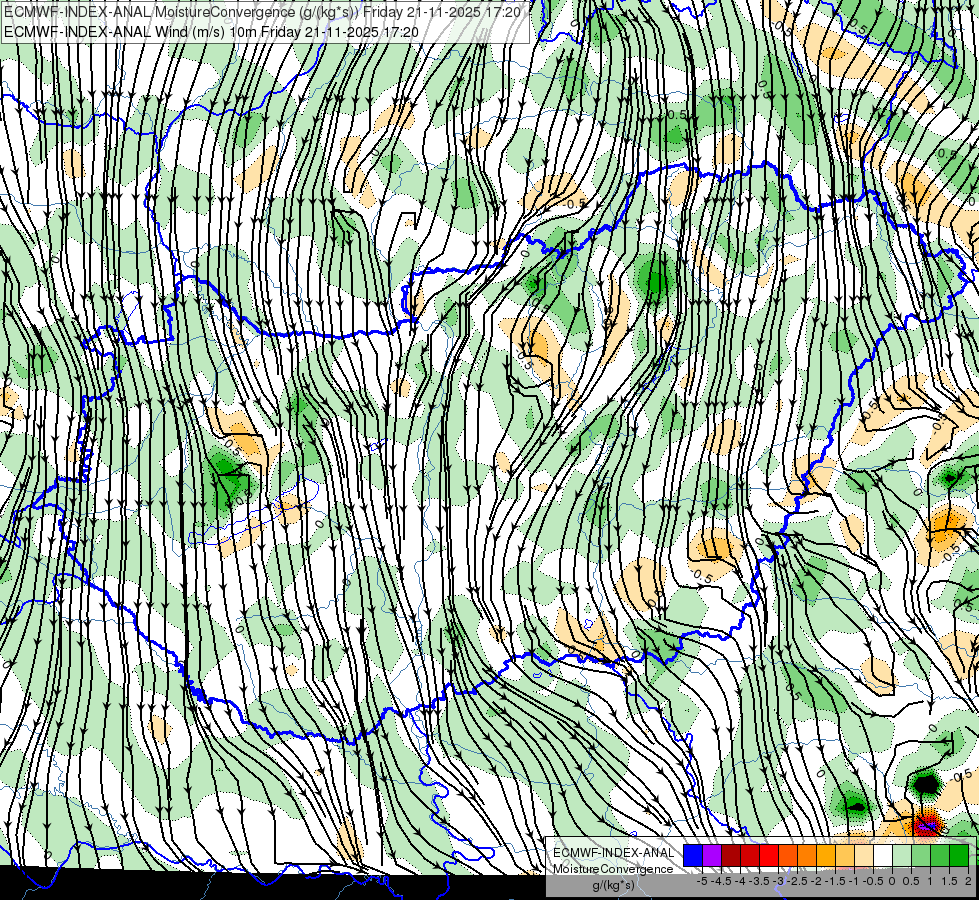The image size is (979, 900).
Task: Select the legend tick label -3
Action: click(x=778, y=881)
